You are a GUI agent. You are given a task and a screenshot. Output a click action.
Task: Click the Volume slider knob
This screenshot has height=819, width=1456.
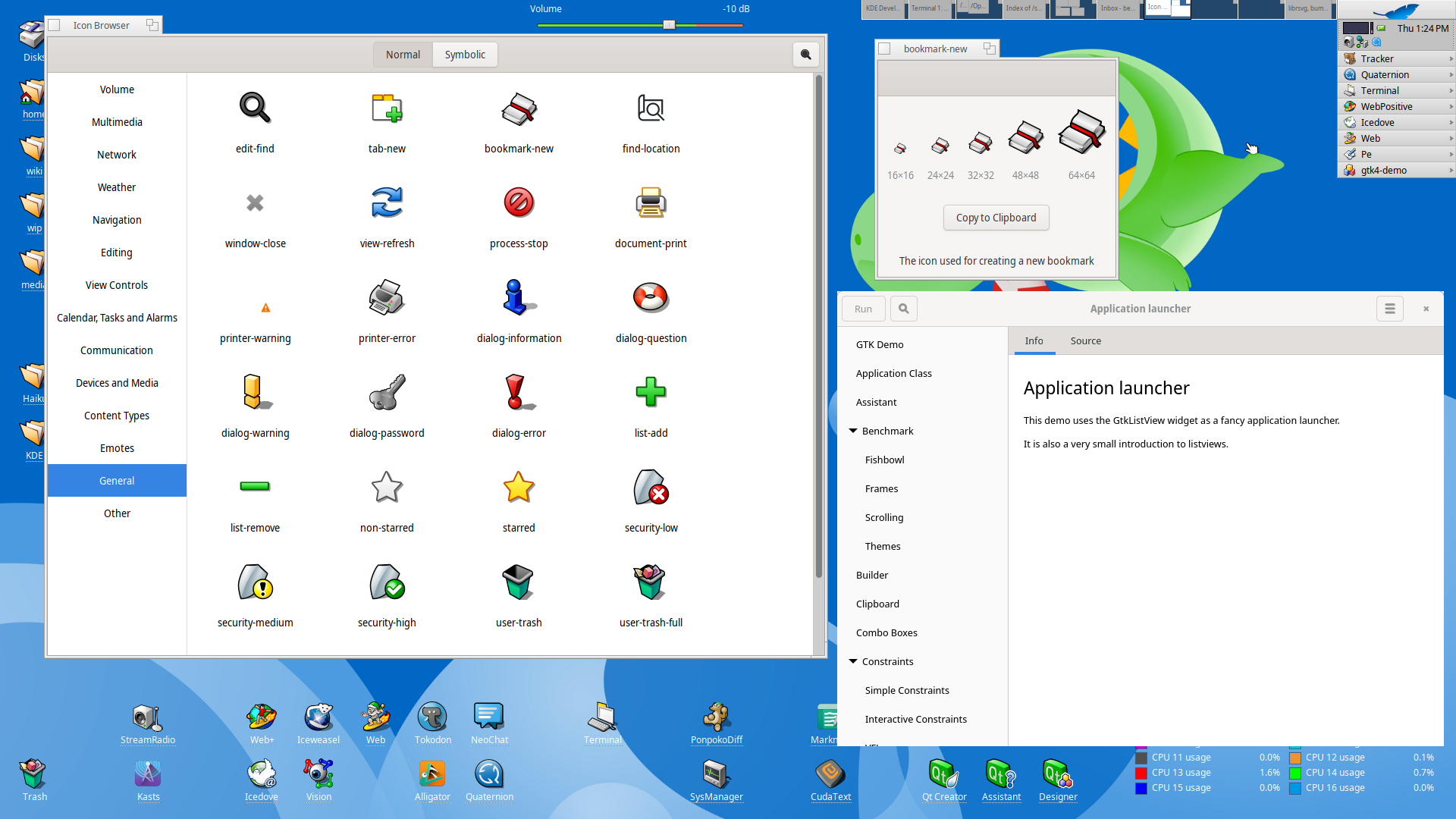pos(669,25)
